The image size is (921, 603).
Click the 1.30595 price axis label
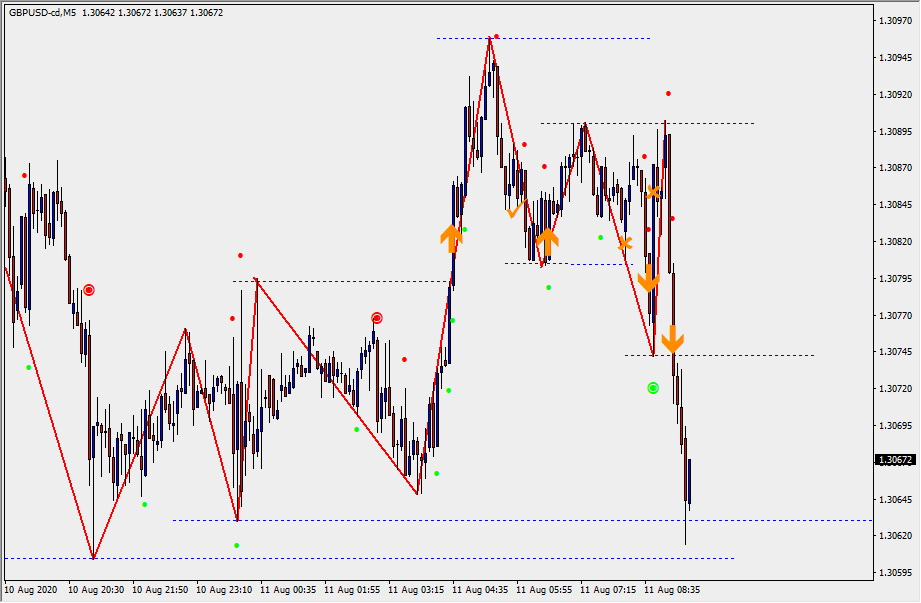coord(895,573)
